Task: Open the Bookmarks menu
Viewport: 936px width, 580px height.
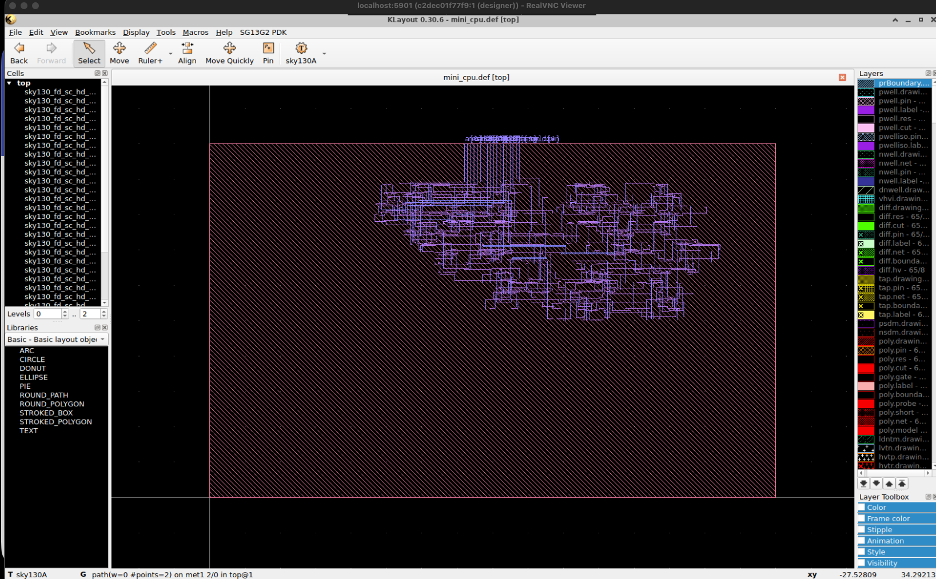Action: coord(95,32)
